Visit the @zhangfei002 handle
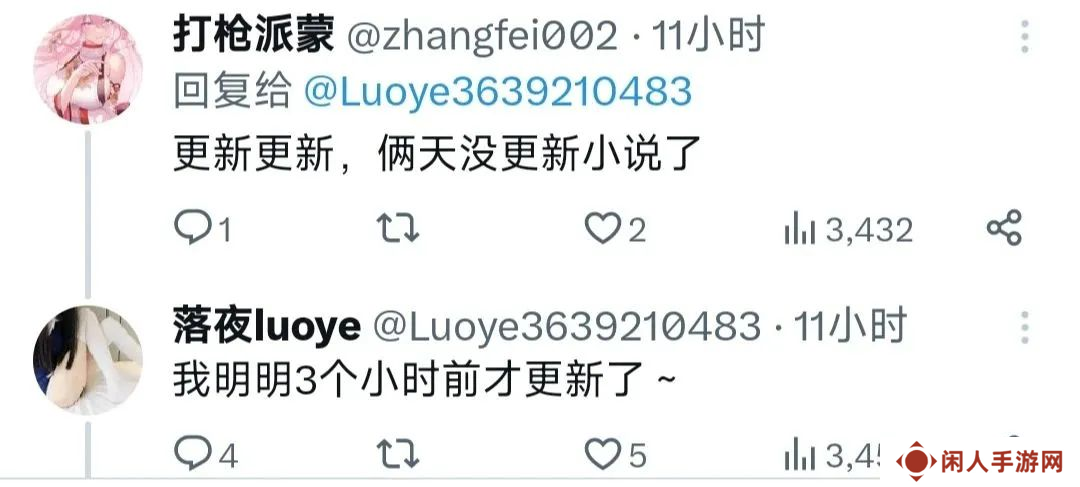Viewport: 1080px width, 487px height. [482, 36]
